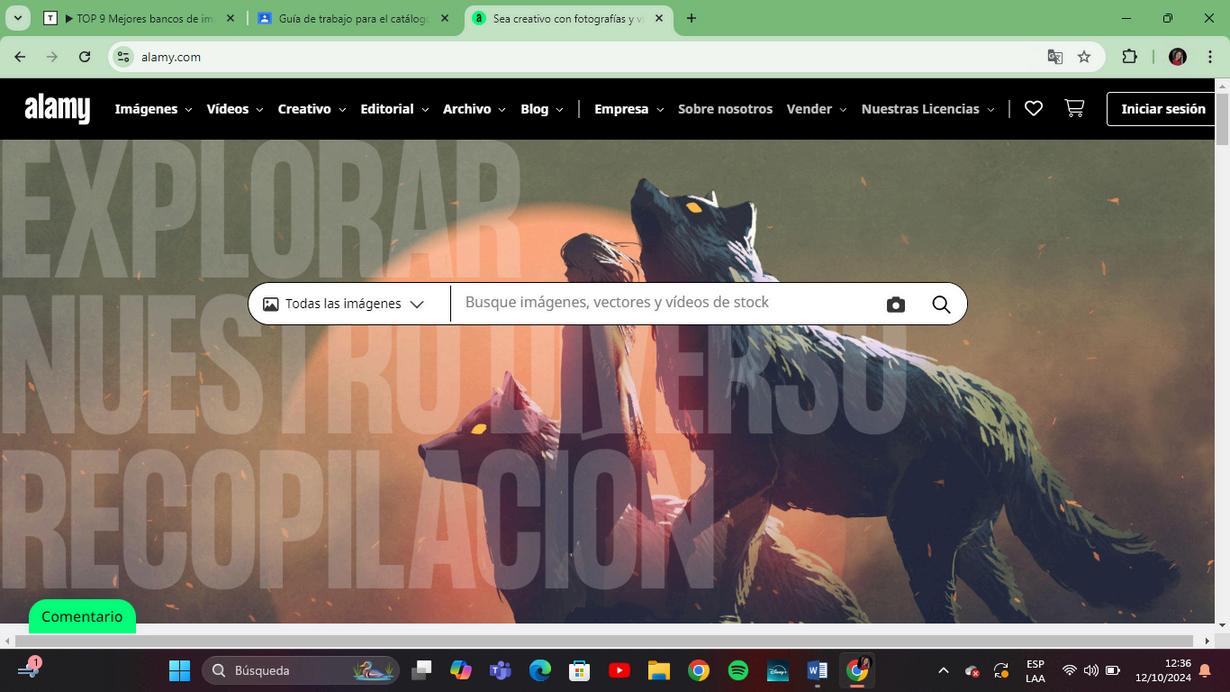Image resolution: width=1230 pixels, height=692 pixels.
Task: Reload the alamy.com page
Action: click(x=85, y=57)
